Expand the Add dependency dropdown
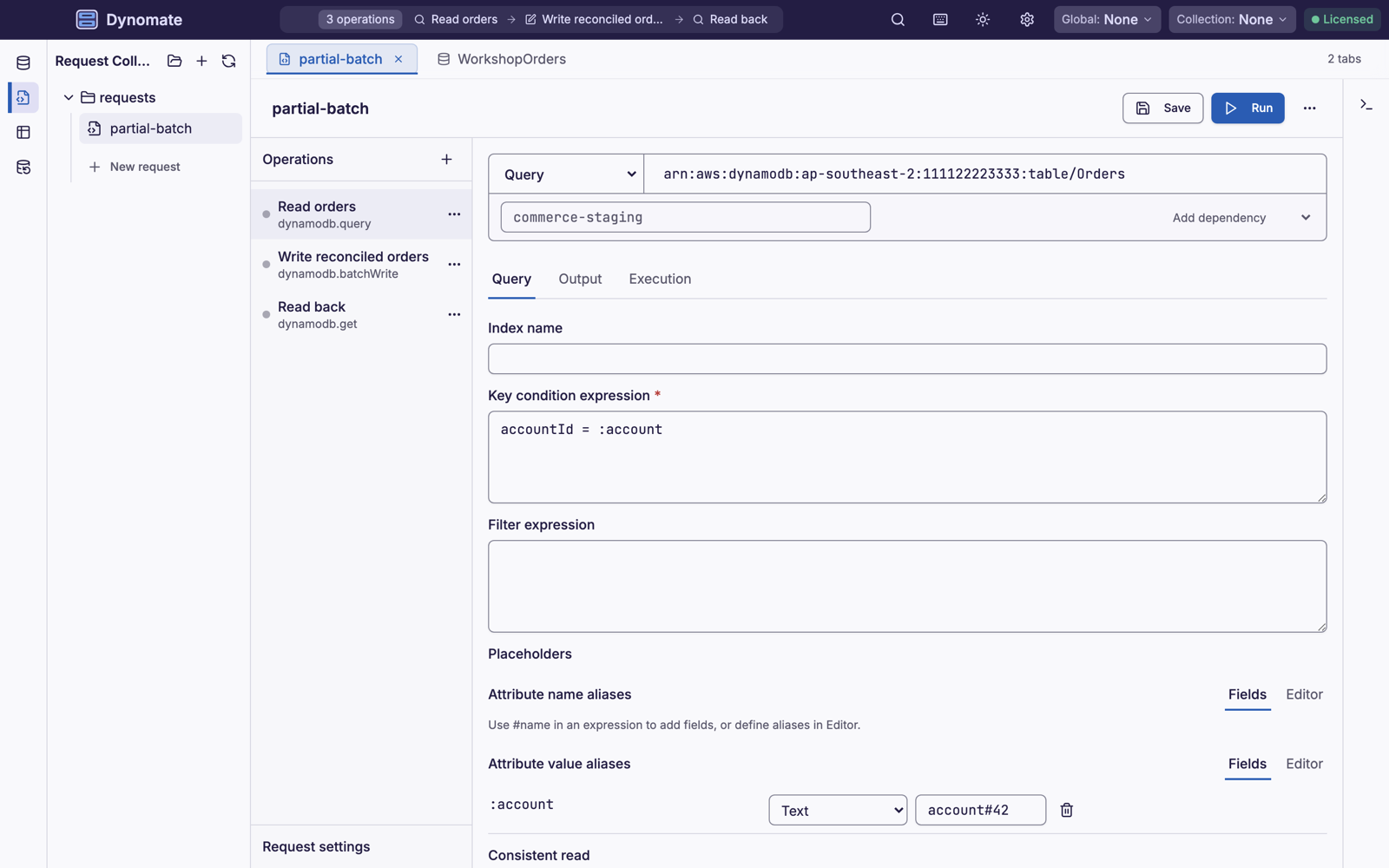The height and width of the screenshot is (868, 1389). coord(1241,218)
